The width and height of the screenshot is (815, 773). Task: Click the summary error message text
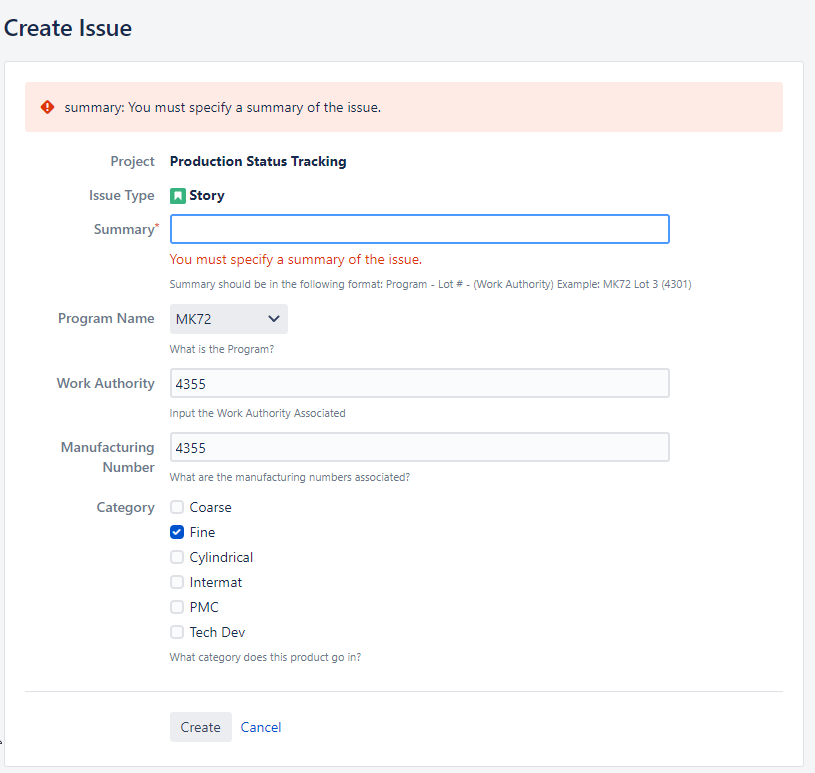[x=289, y=259]
